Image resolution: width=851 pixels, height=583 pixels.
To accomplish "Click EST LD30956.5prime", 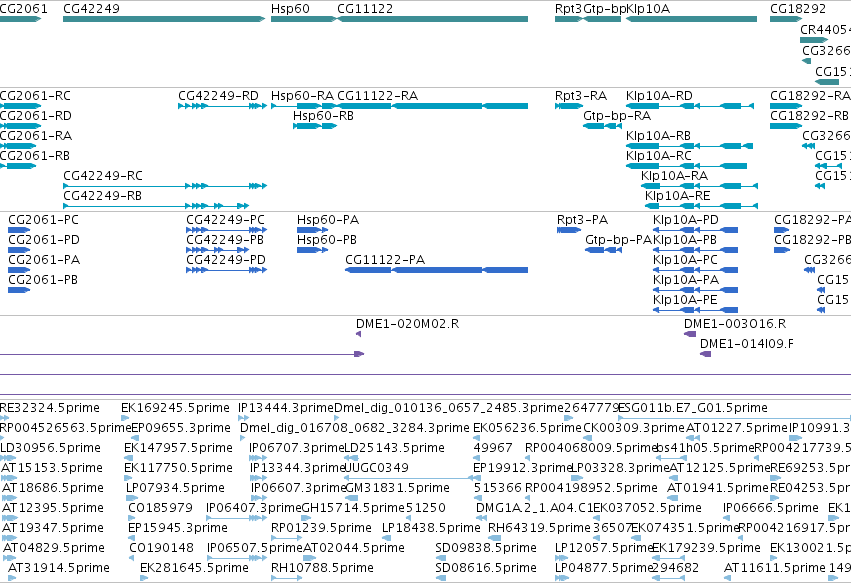I will [8, 458].
